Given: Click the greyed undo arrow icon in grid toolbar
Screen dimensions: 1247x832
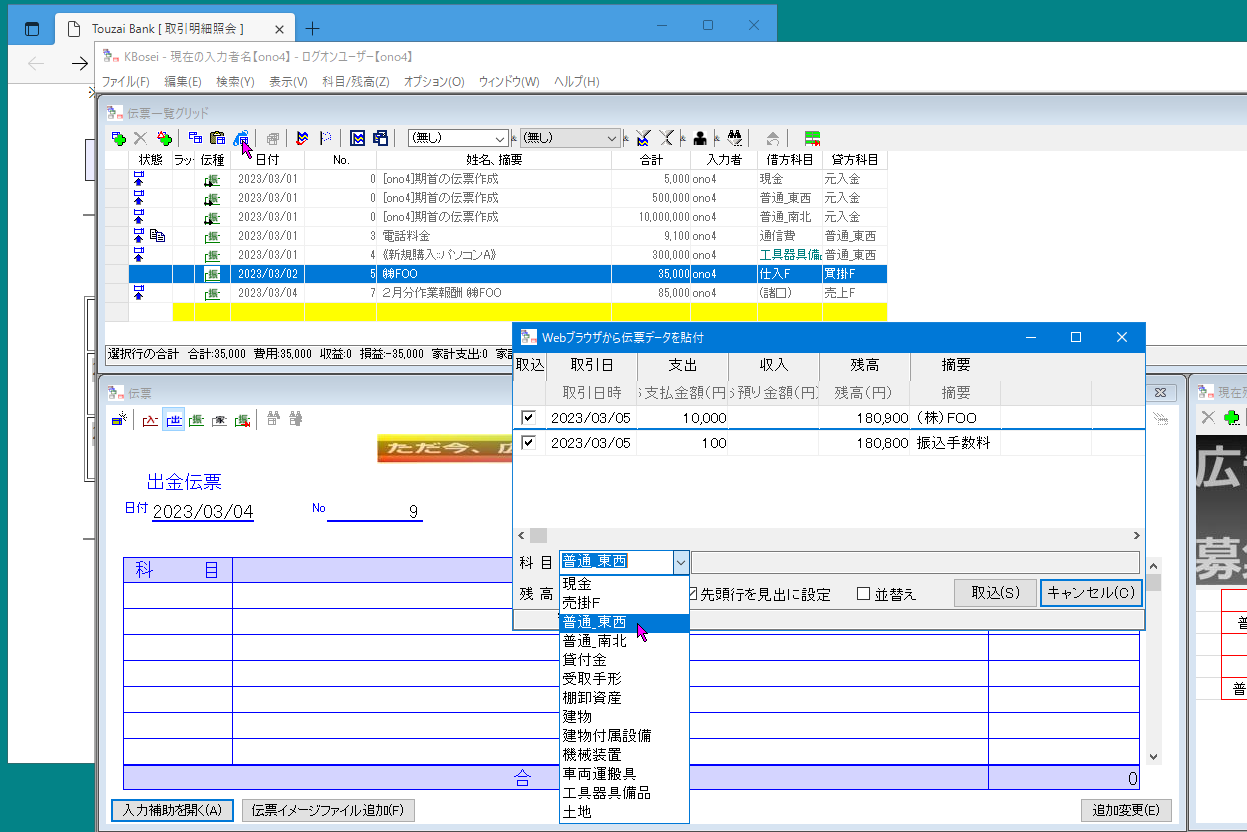Looking at the screenshot, I should pyautogui.click(x=773, y=138).
